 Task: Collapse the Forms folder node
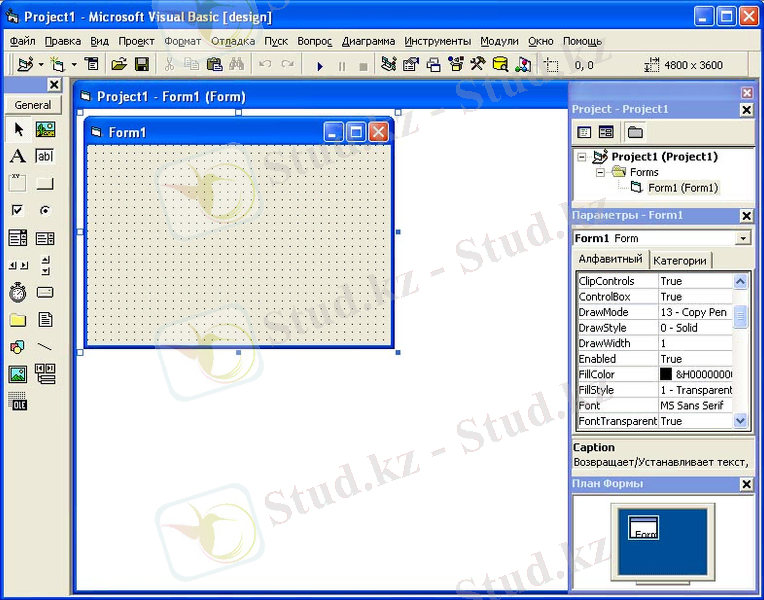coord(600,173)
